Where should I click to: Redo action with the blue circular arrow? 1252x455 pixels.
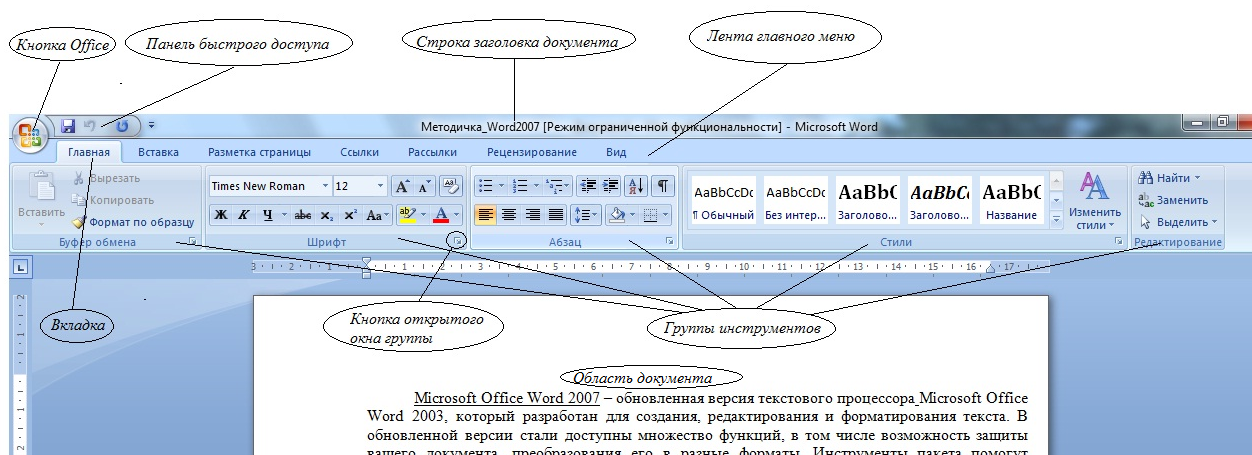[123, 126]
